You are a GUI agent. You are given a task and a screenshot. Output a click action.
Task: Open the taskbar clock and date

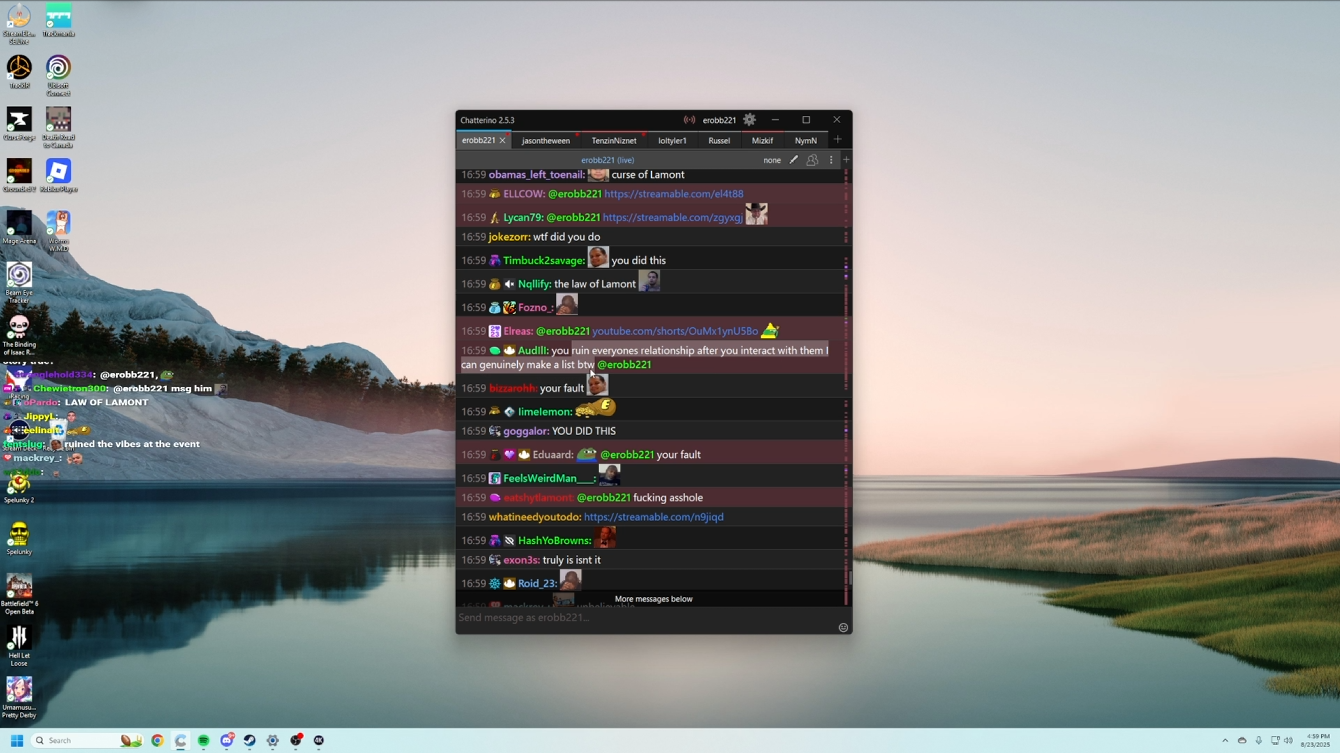(1317, 741)
